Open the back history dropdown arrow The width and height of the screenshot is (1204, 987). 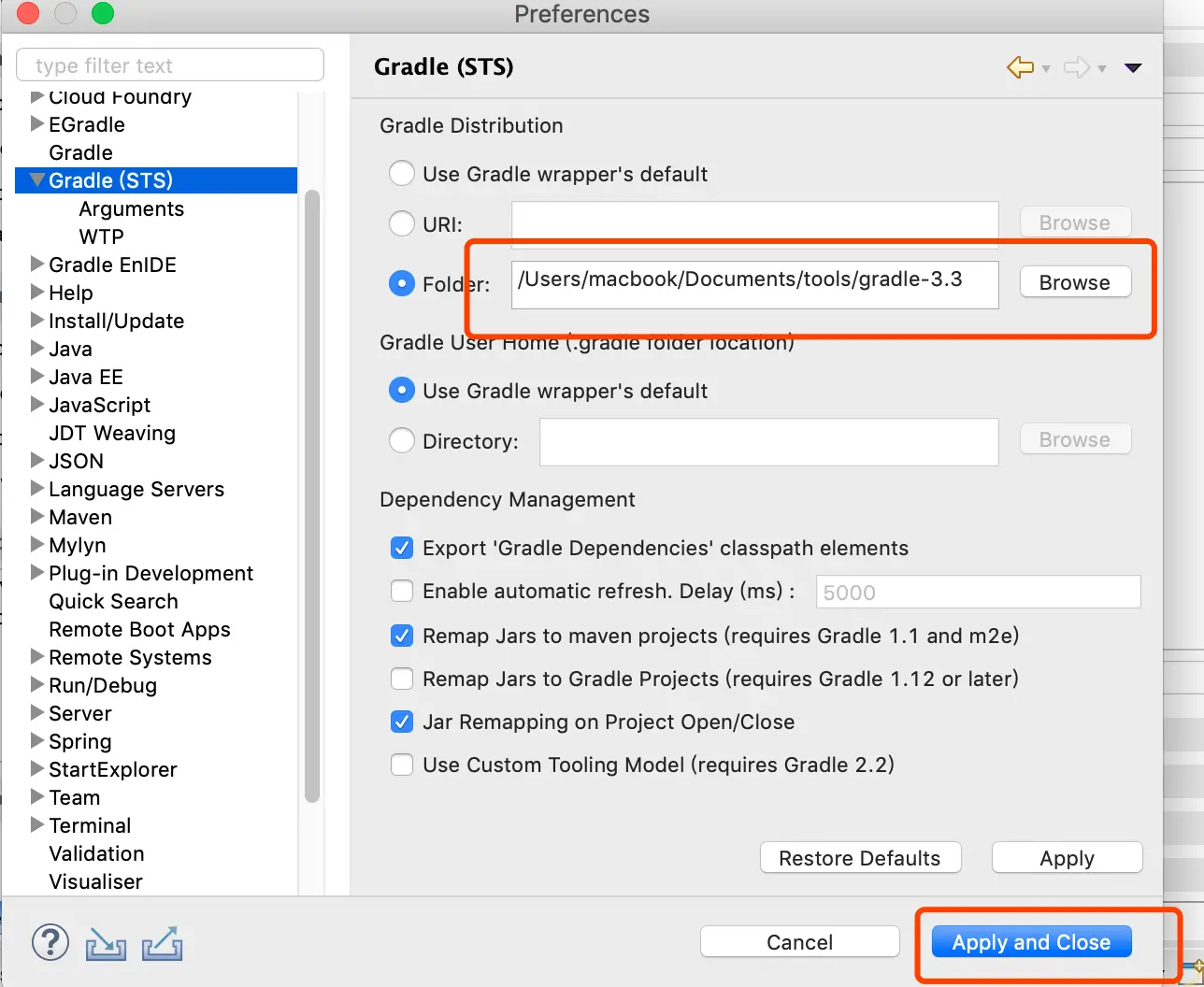coord(1046,68)
